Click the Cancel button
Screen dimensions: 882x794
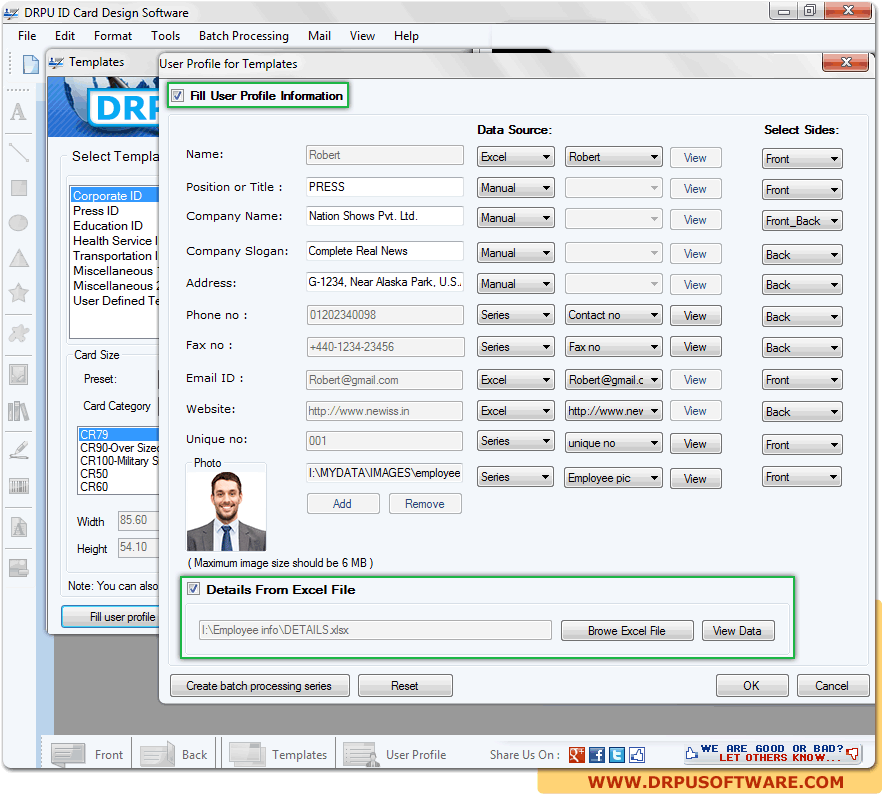click(x=832, y=686)
